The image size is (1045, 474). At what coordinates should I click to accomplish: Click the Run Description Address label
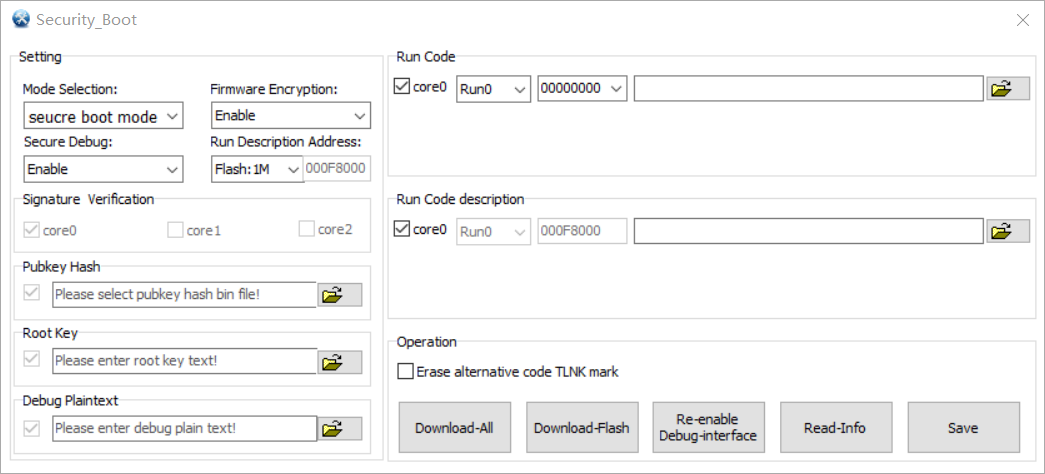click(285, 142)
